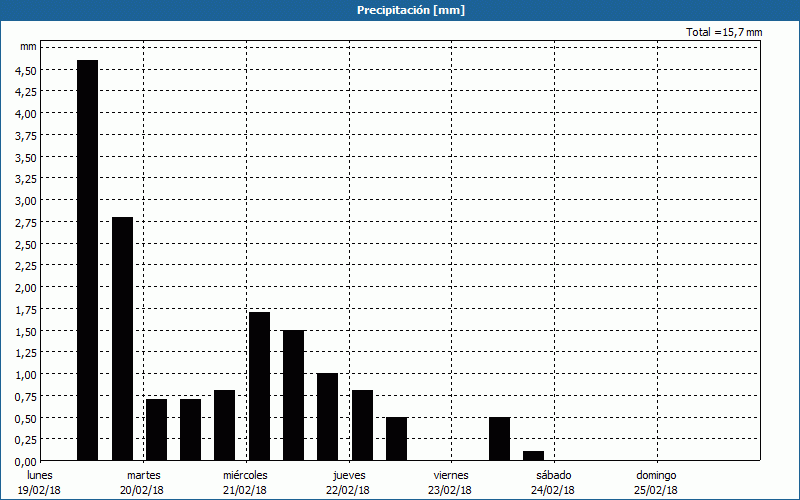Click the miércoles 21/02/18 axis label
This screenshot has height=500, width=800.
(245, 482)
